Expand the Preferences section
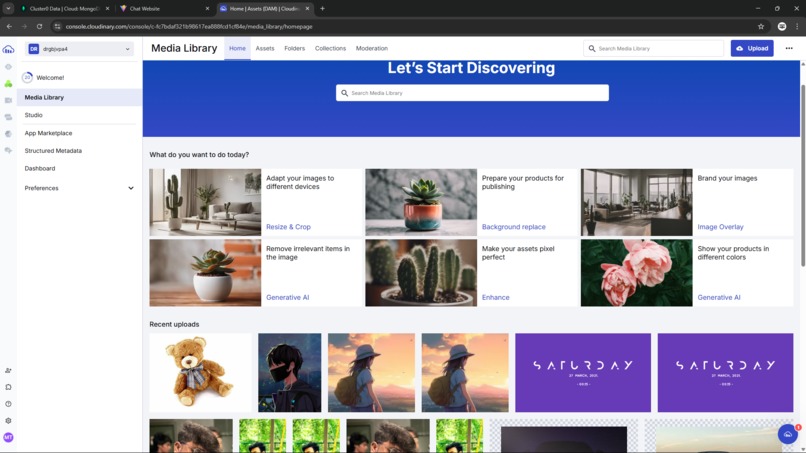 click(79, 188)
